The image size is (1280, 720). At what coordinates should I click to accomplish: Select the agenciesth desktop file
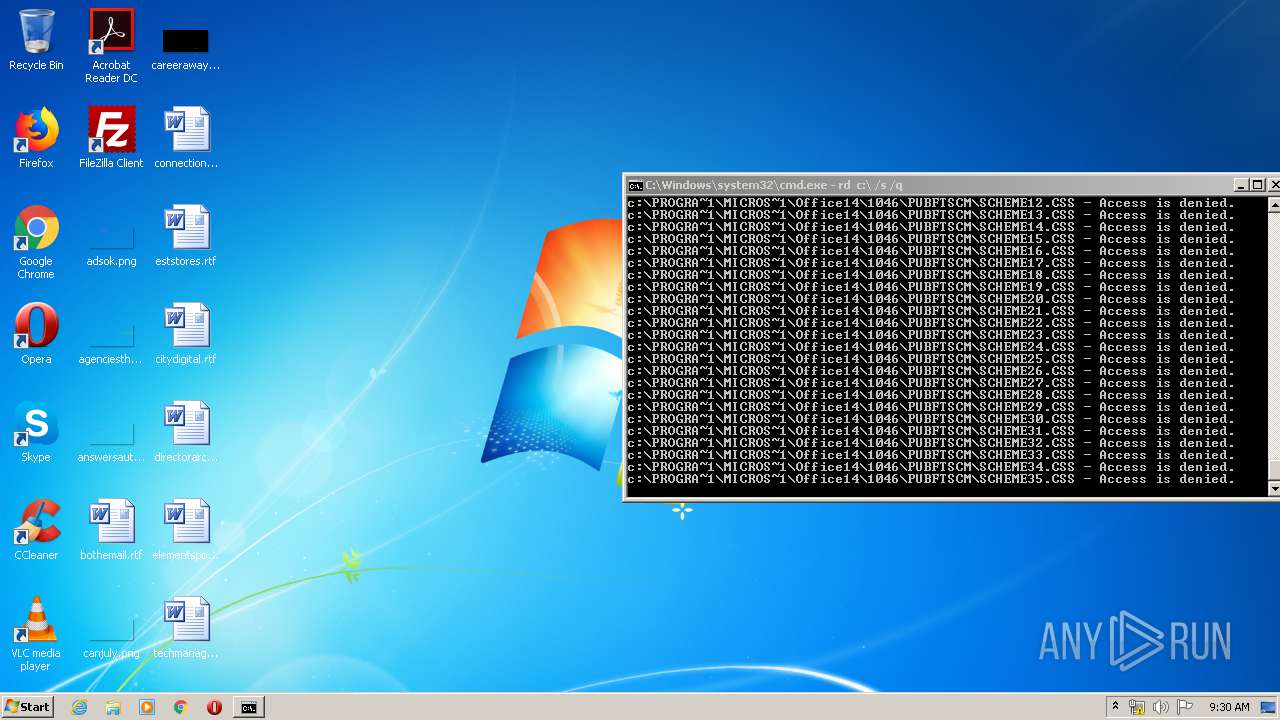click(111, 344)
